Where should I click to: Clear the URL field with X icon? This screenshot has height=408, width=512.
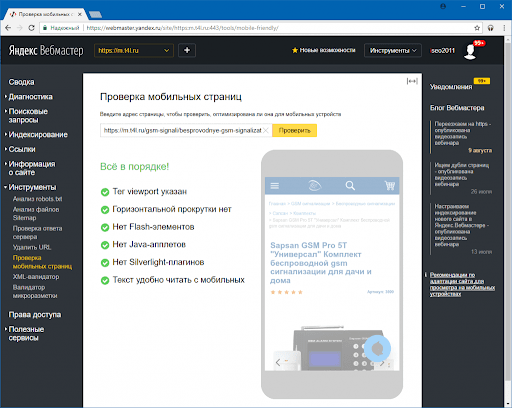point(266,130)
